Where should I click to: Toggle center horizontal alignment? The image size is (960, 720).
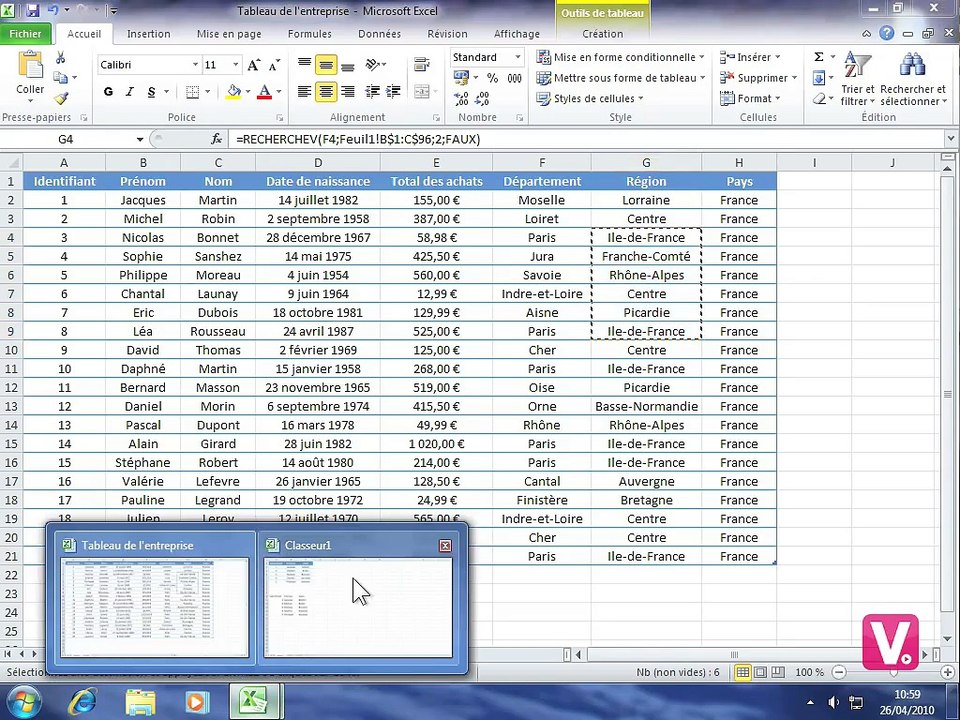click(x=326, y=92)
